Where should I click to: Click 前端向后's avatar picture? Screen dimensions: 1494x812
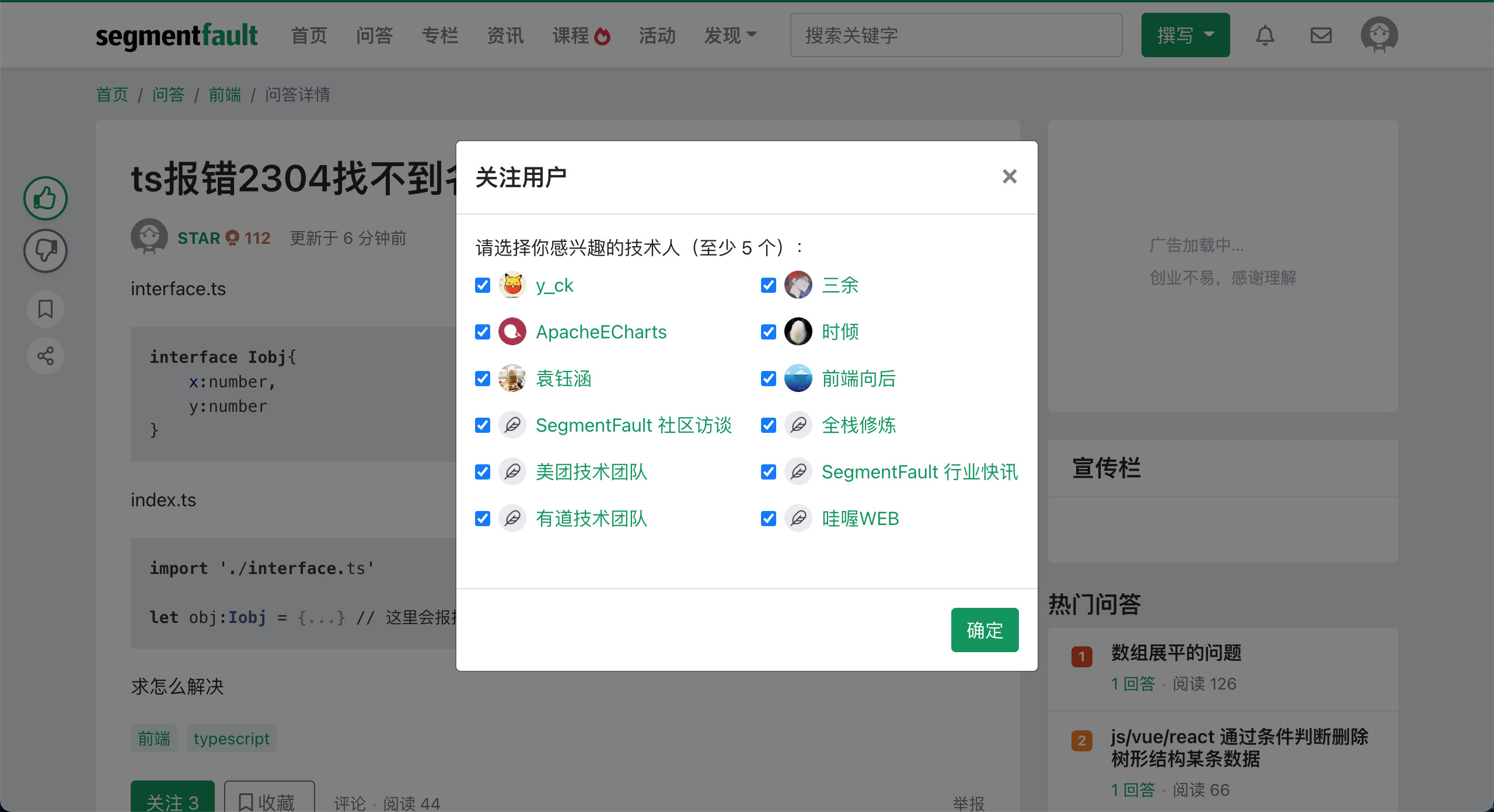(x=798, y=378)
